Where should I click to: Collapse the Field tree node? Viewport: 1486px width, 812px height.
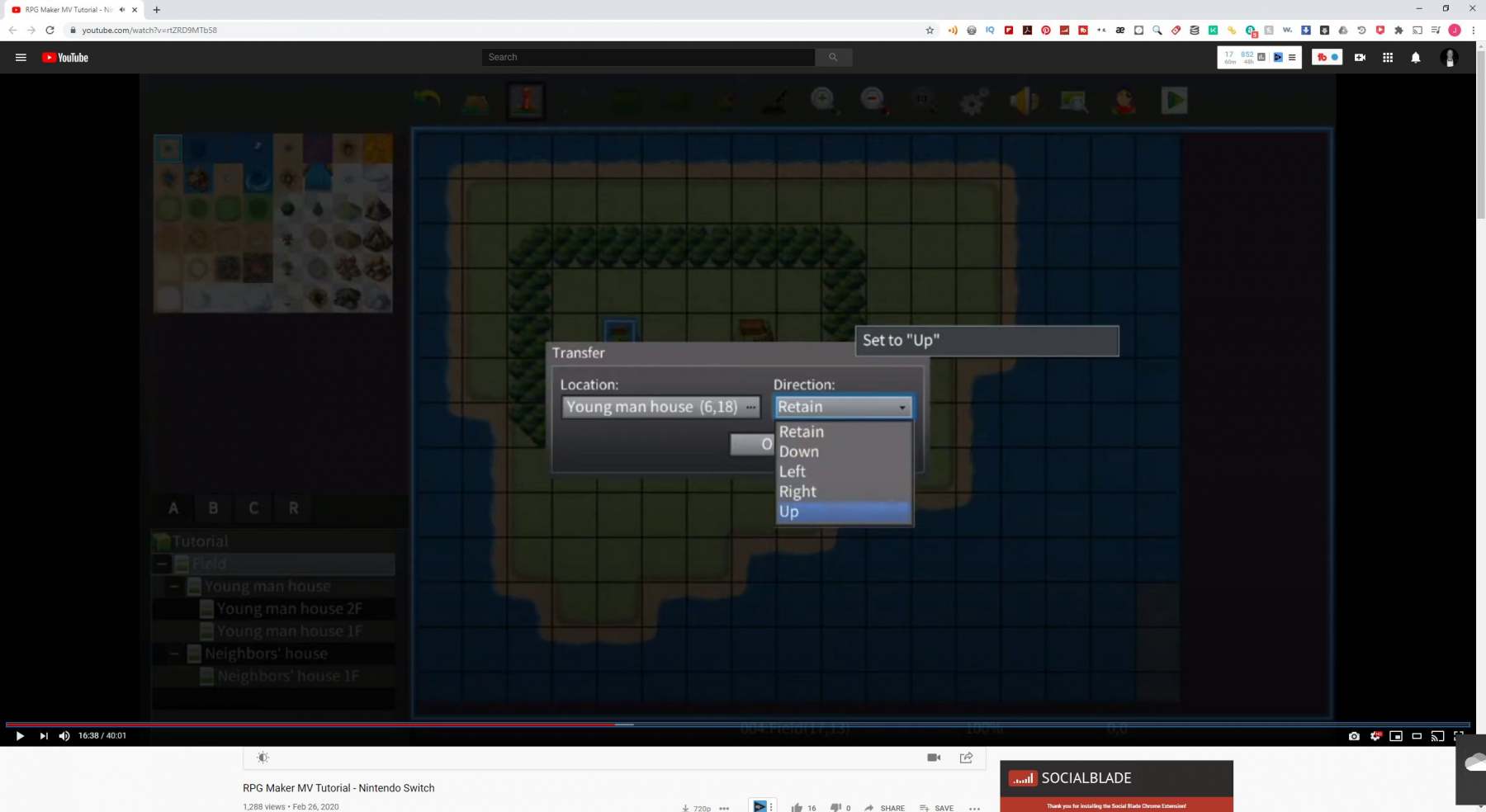[x=163, y=564]
